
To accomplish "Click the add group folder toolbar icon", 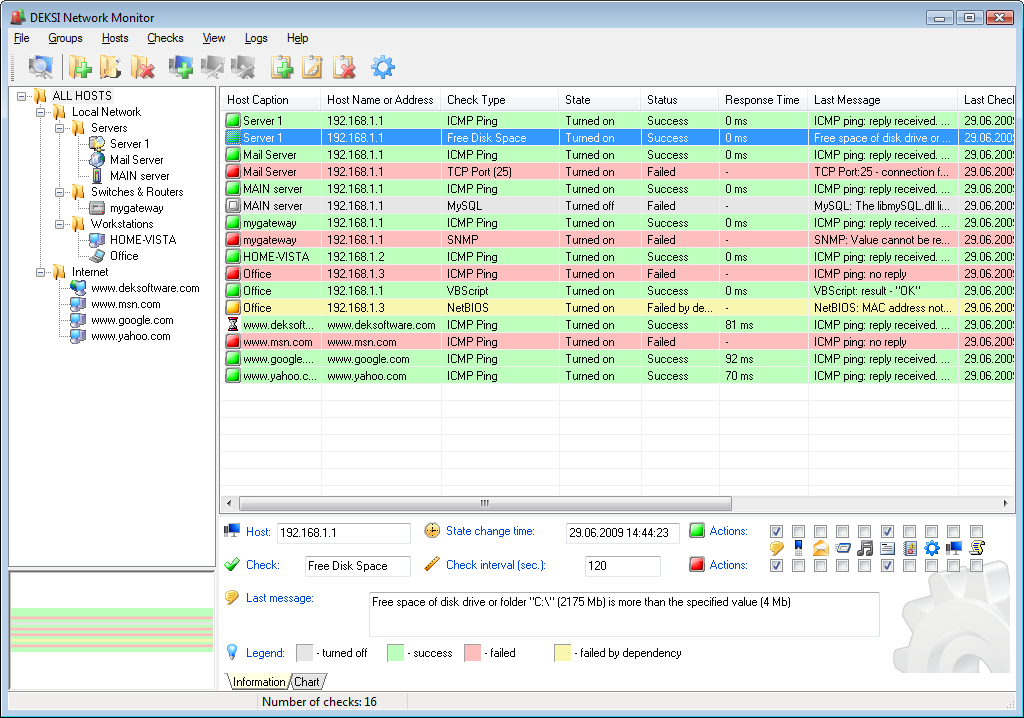I will [80, 67].
